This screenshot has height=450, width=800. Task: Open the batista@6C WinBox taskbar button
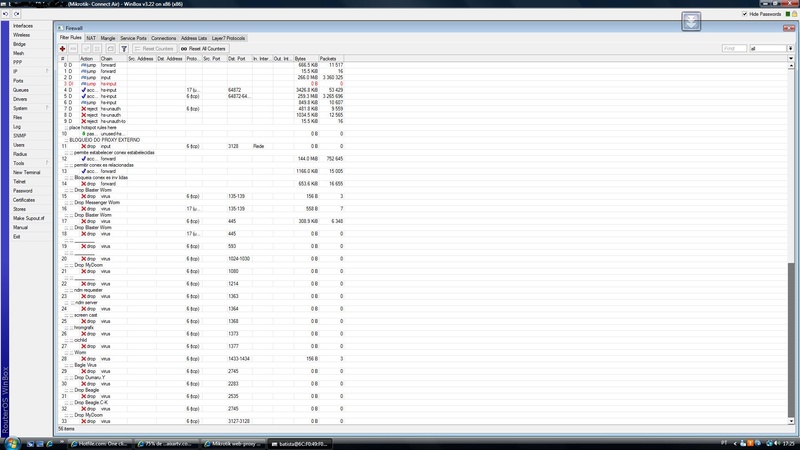click(x=298, y=444)
